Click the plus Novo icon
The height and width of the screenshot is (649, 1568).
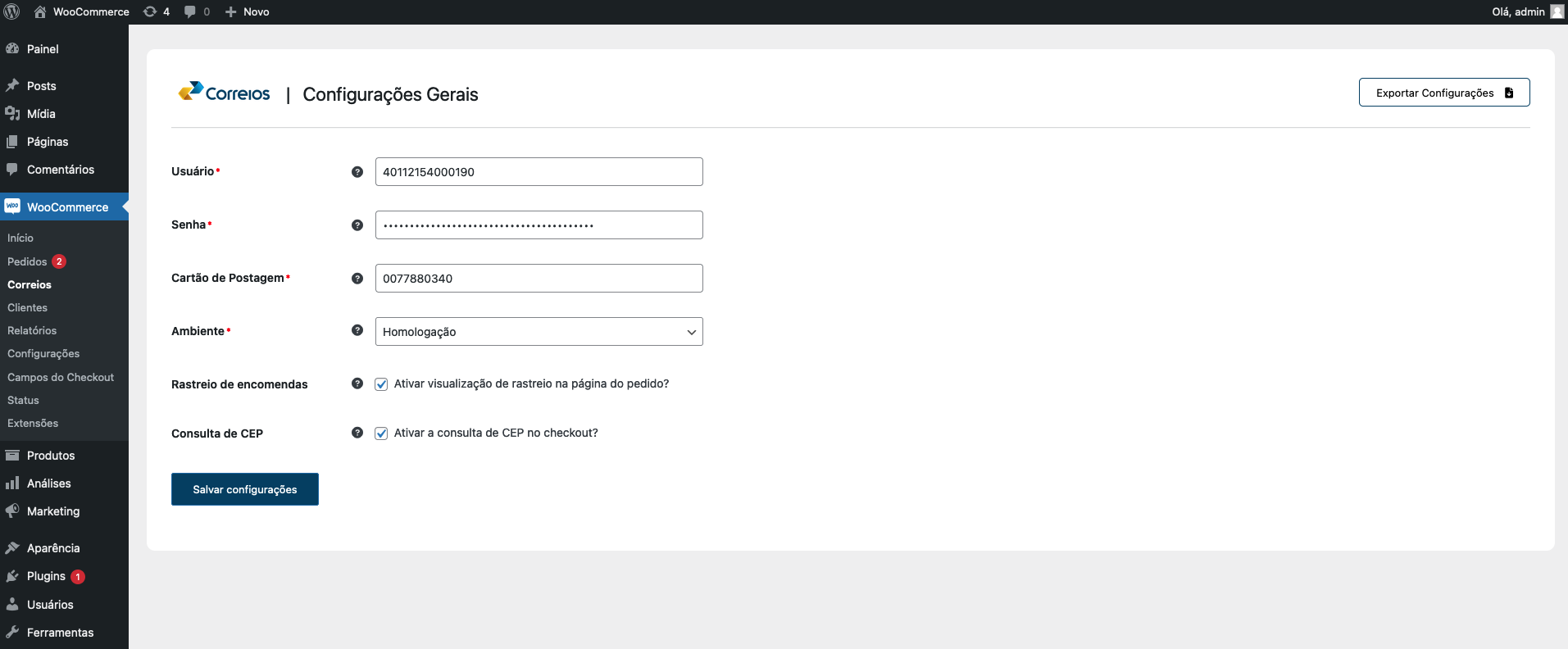pyautogui.click(x=231, y=11)
